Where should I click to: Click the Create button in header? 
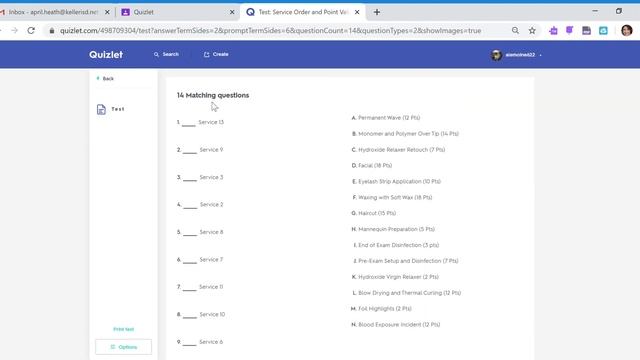(x=216, y=54)
